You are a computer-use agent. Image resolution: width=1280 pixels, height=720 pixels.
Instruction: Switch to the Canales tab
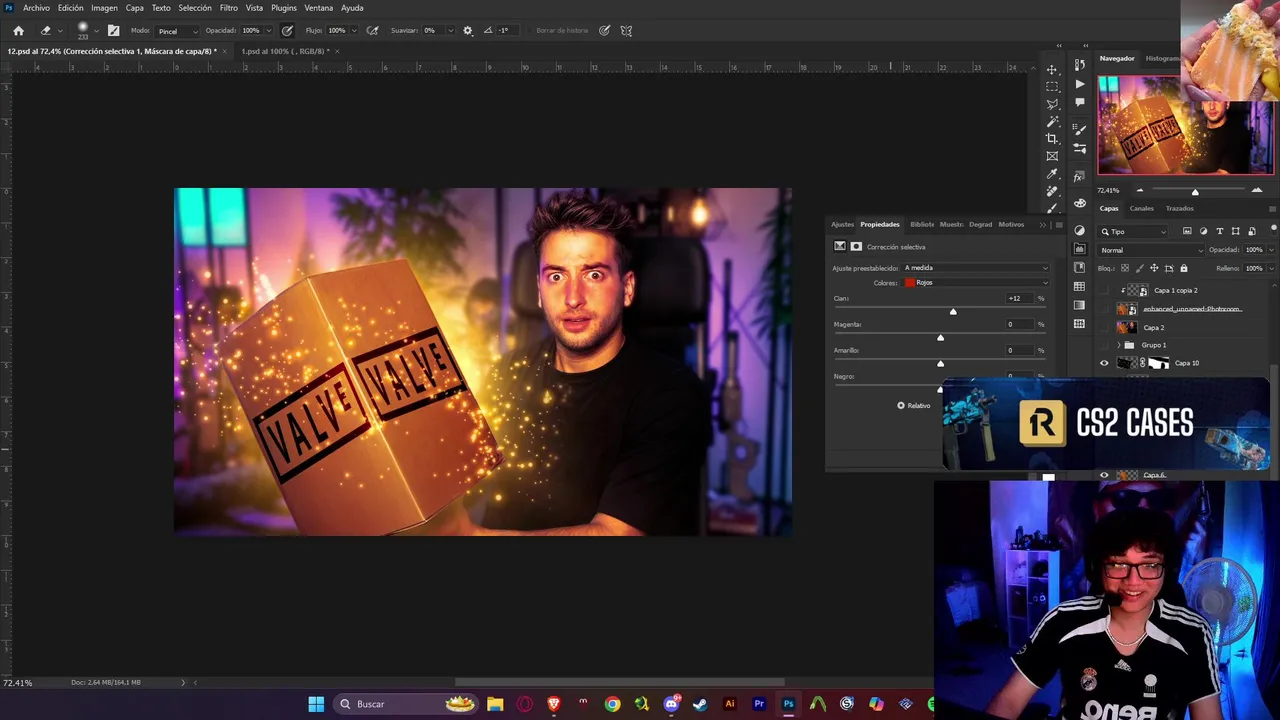[1141, 209]
